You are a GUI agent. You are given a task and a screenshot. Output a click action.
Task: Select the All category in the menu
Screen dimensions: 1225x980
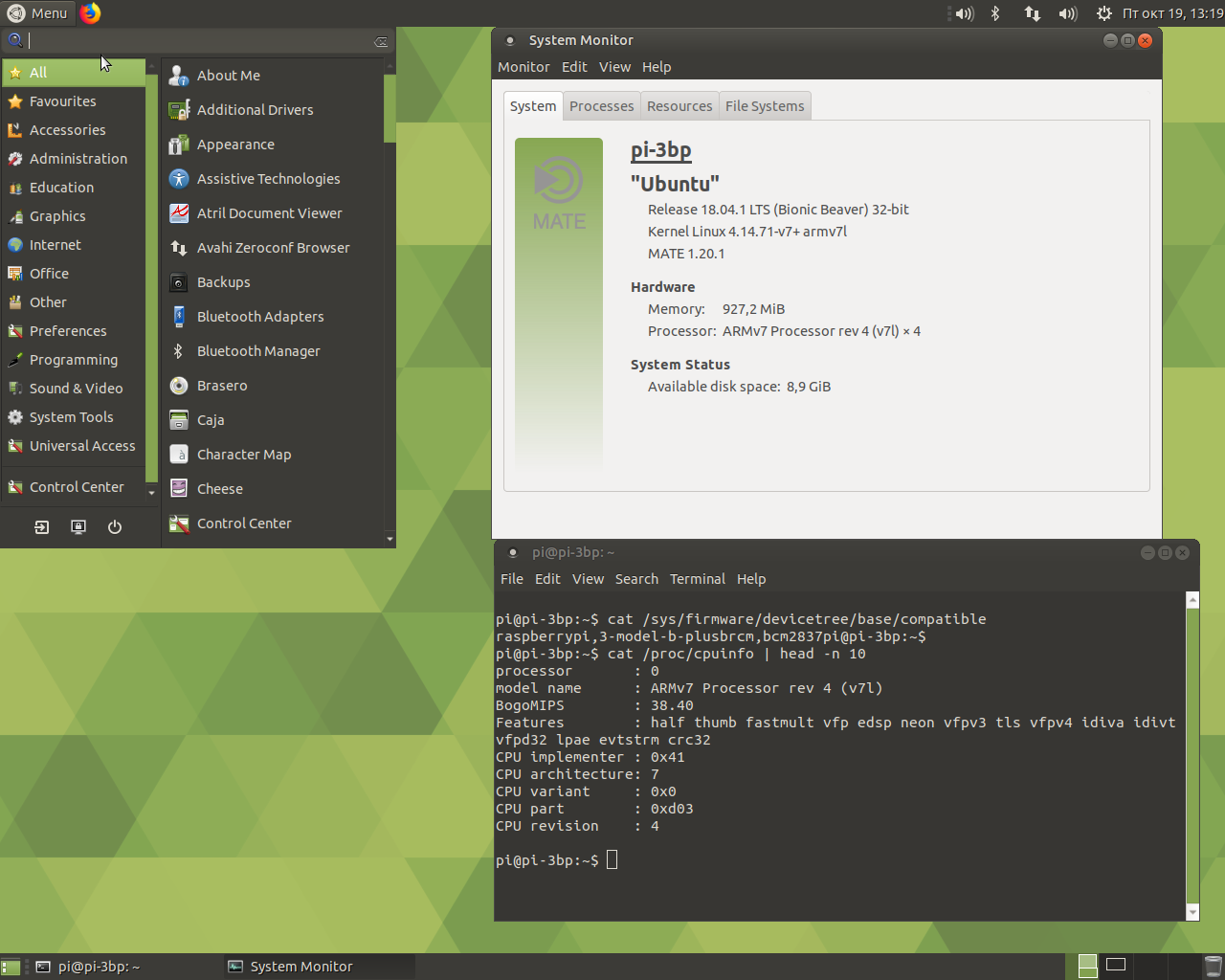74,73
